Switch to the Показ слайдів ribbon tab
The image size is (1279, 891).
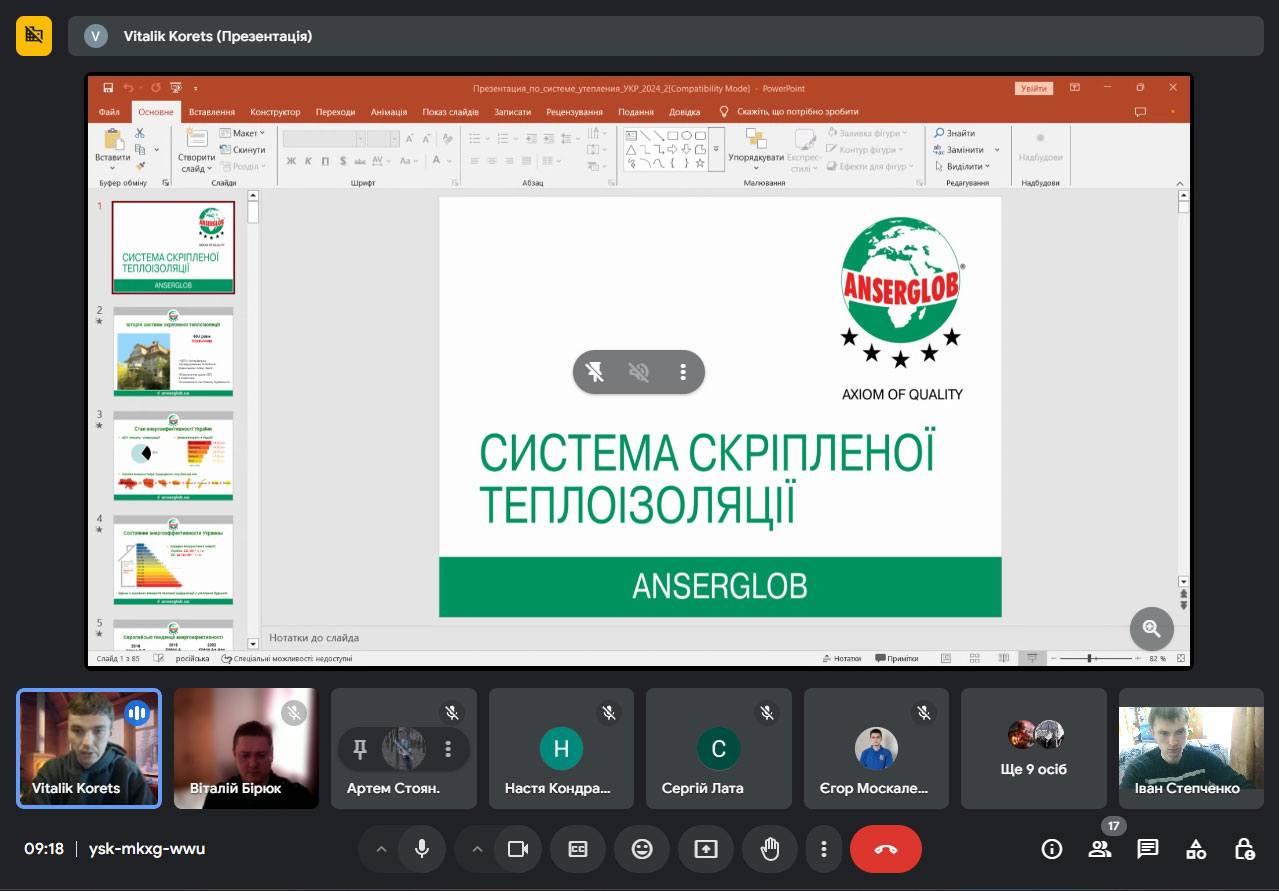click(x=450, y=112)
